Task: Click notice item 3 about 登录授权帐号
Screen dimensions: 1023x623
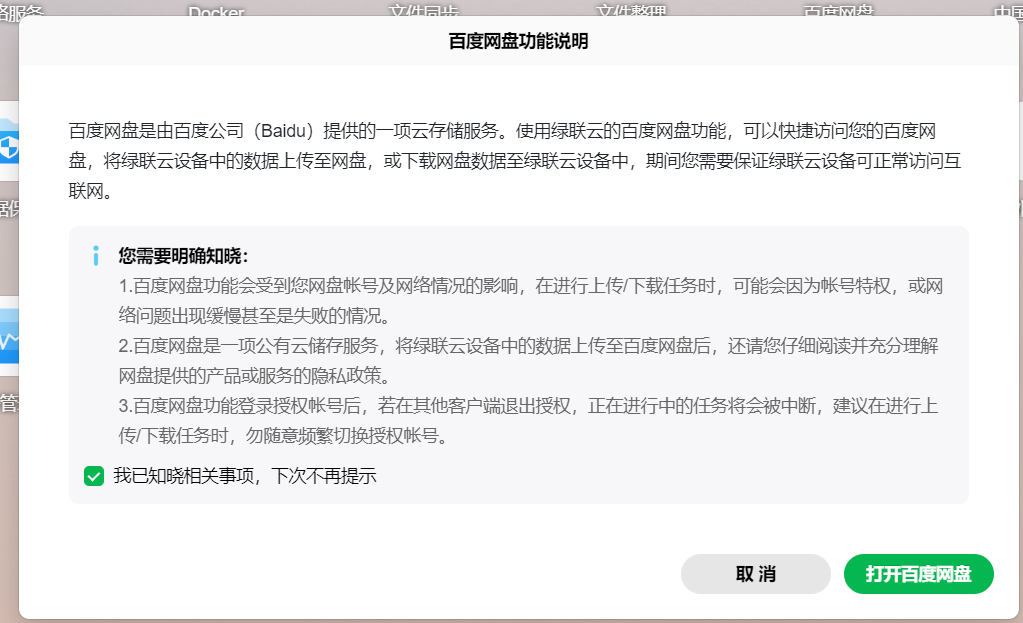Action: tap(528, 421)
